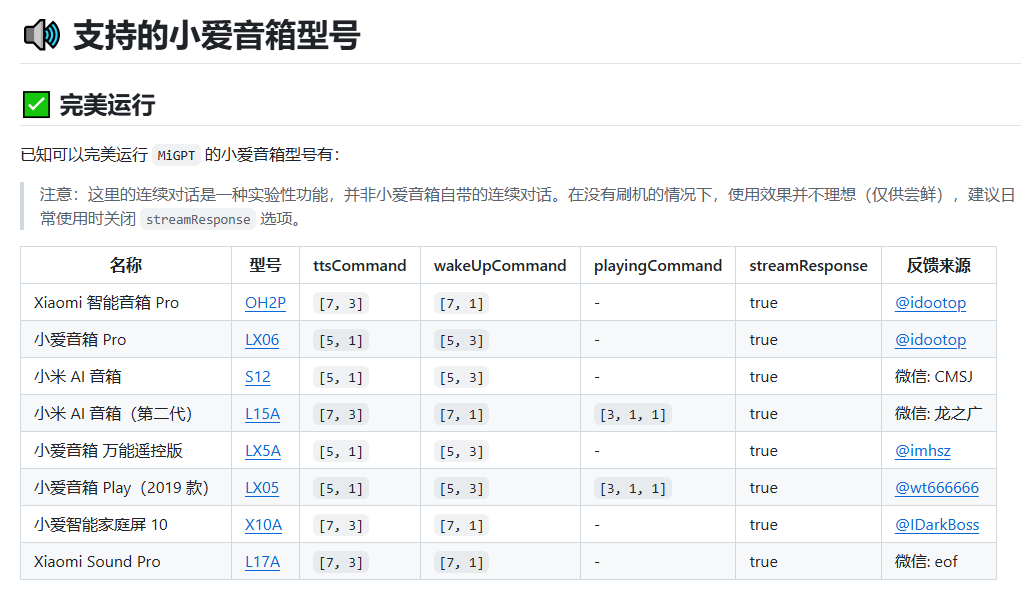
Task: Select the 支持的小爱音箱型号 heading
Action: pyautogui.click(x=217, y=35)
